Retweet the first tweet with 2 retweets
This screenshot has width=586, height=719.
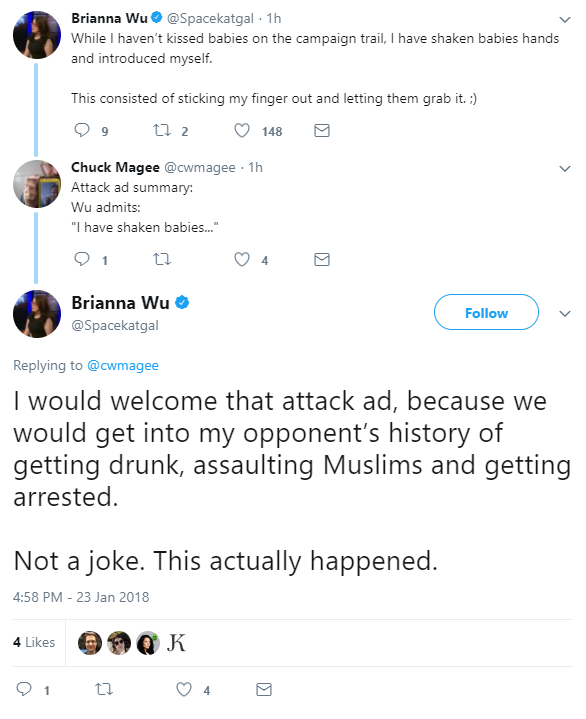point(162,131)
